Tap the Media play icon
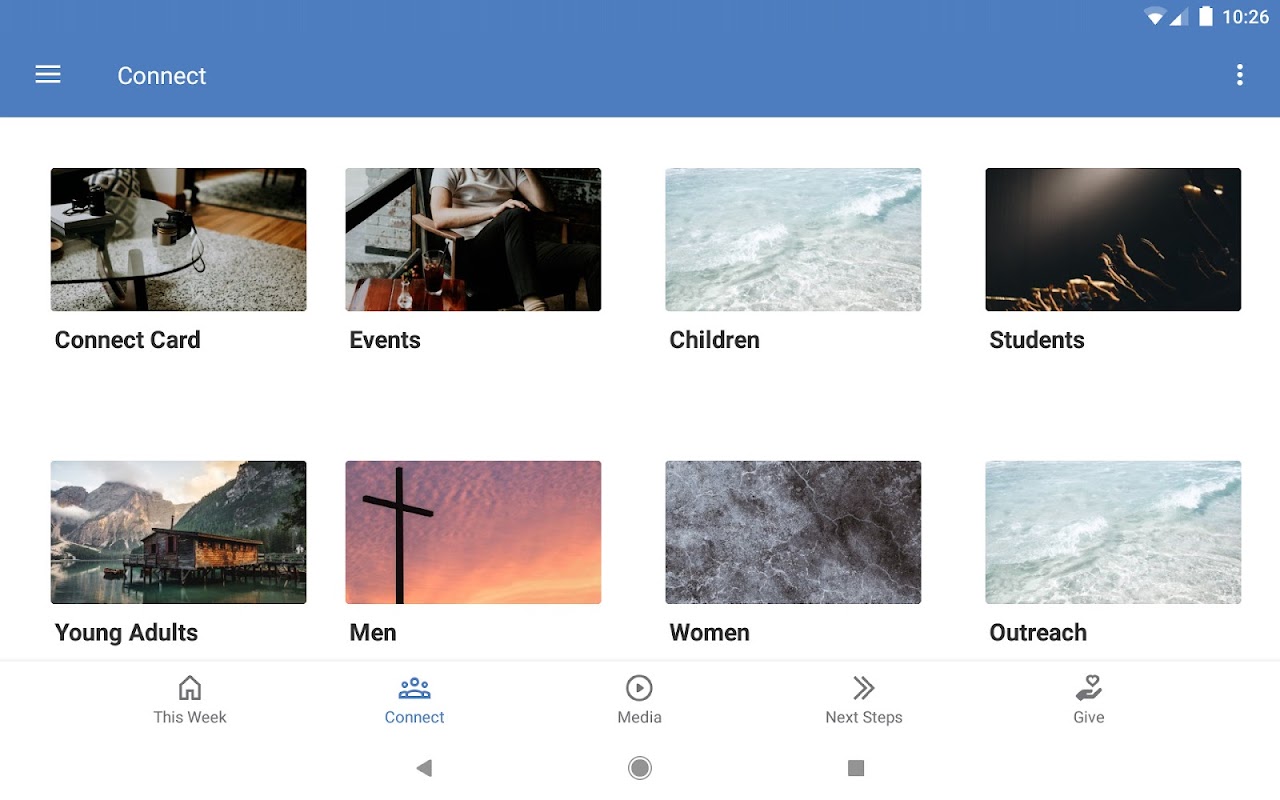The height and width of the screenshot is (800, 1280). pos(639,688)
